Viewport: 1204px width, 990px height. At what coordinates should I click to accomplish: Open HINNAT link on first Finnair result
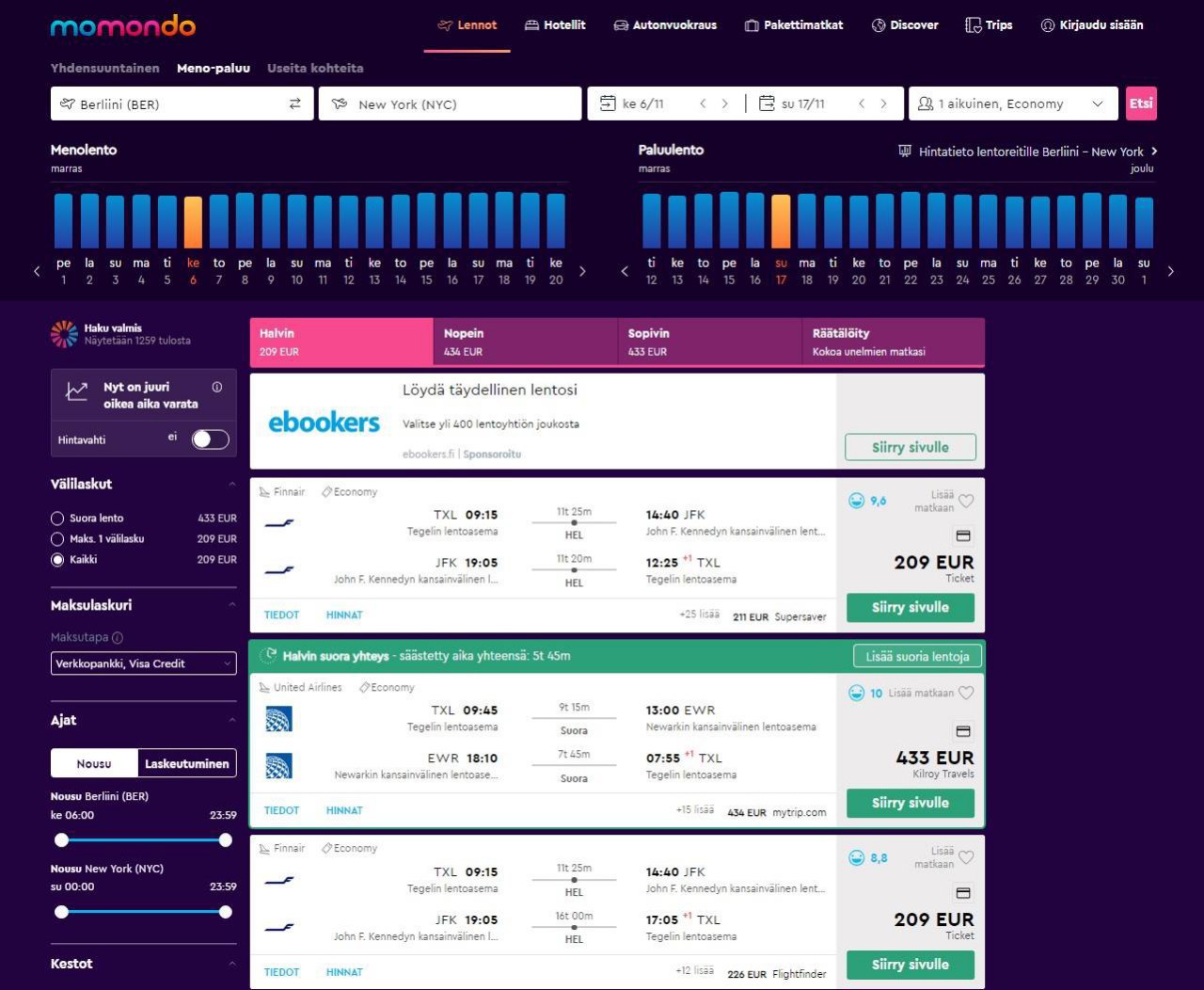coord(344,615)
